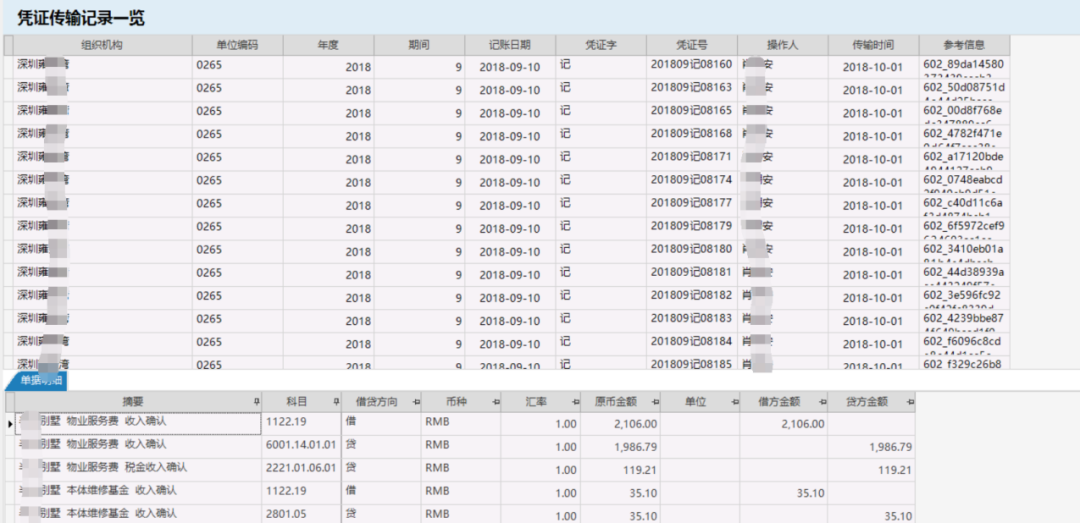Click 2,106.00 in the 原币金额 column

pyautogui.click(x=621, y=424)
